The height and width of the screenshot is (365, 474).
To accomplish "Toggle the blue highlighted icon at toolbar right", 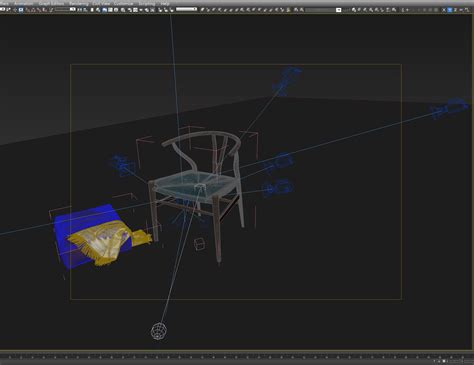I will (x=450, y=10).
